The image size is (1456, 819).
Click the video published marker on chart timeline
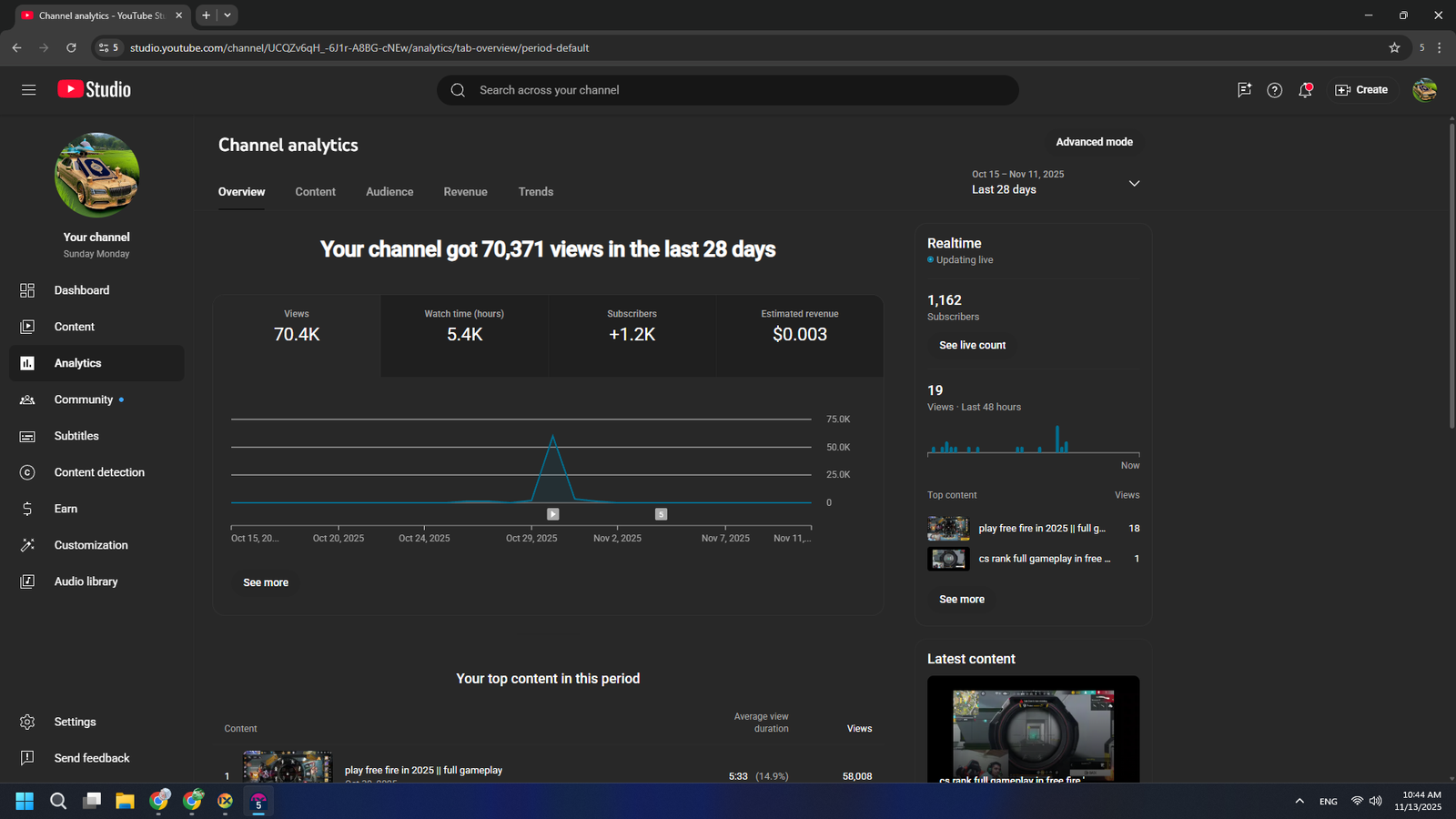pyautogui.click(x=552, y=514)
